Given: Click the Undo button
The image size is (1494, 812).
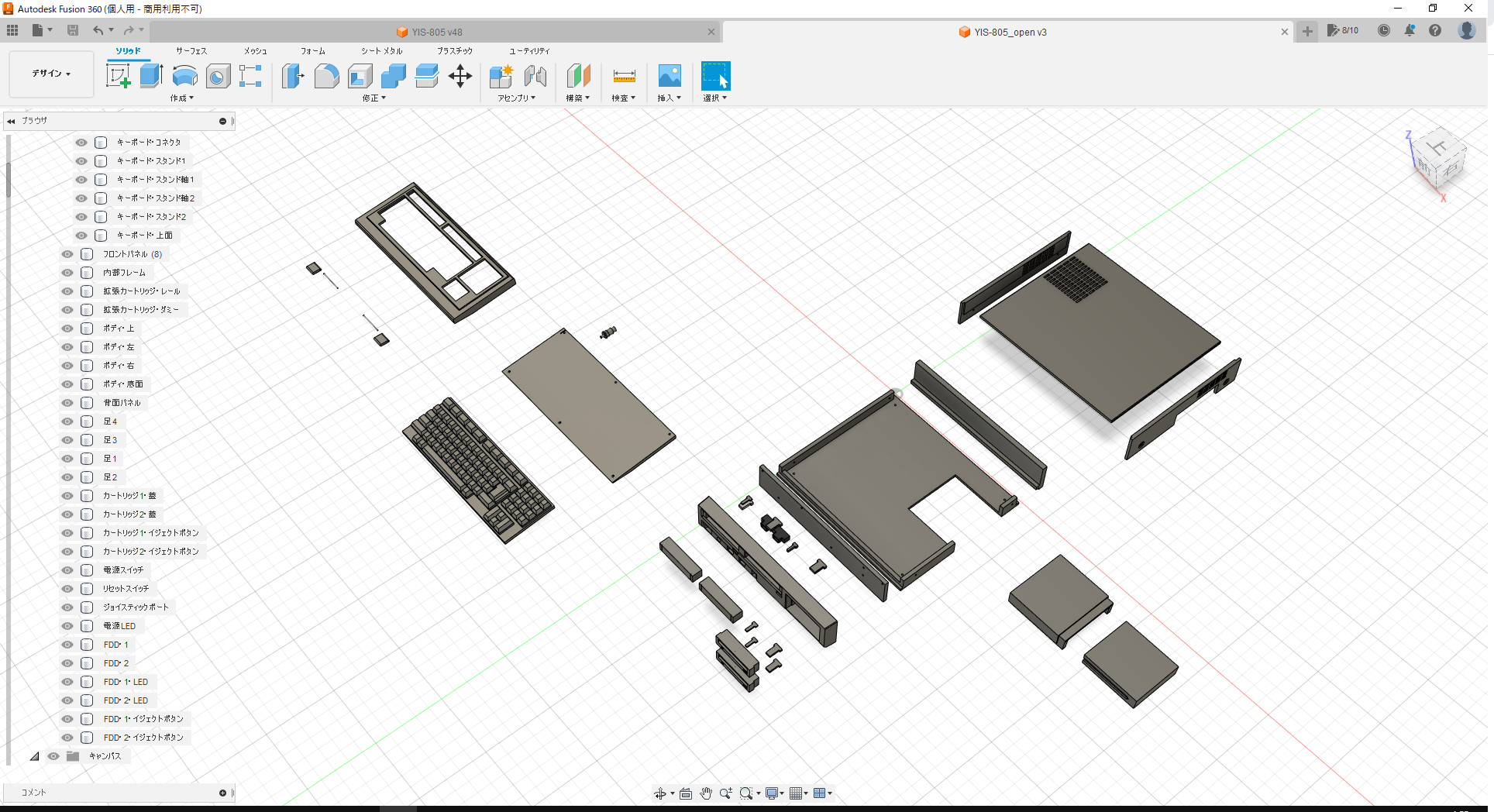Looking at the screenshot, I should pos(99,30).
